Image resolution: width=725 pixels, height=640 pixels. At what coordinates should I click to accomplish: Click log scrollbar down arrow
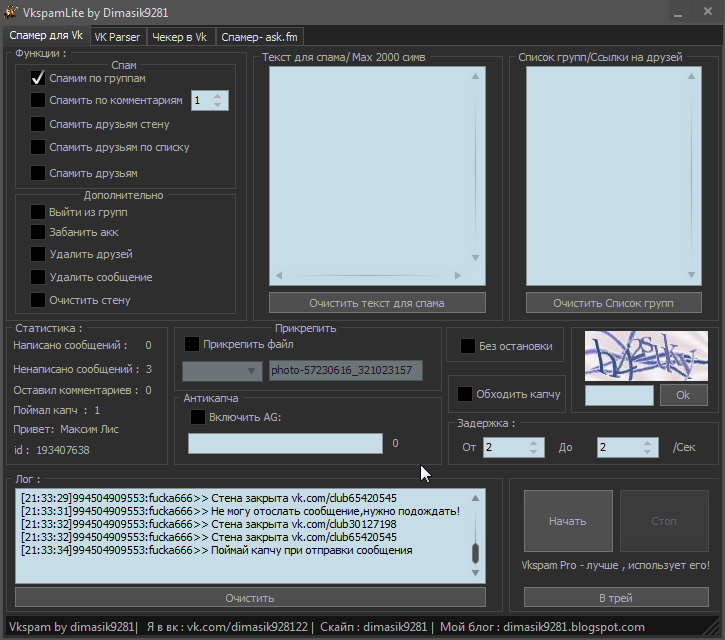point(475,573)
